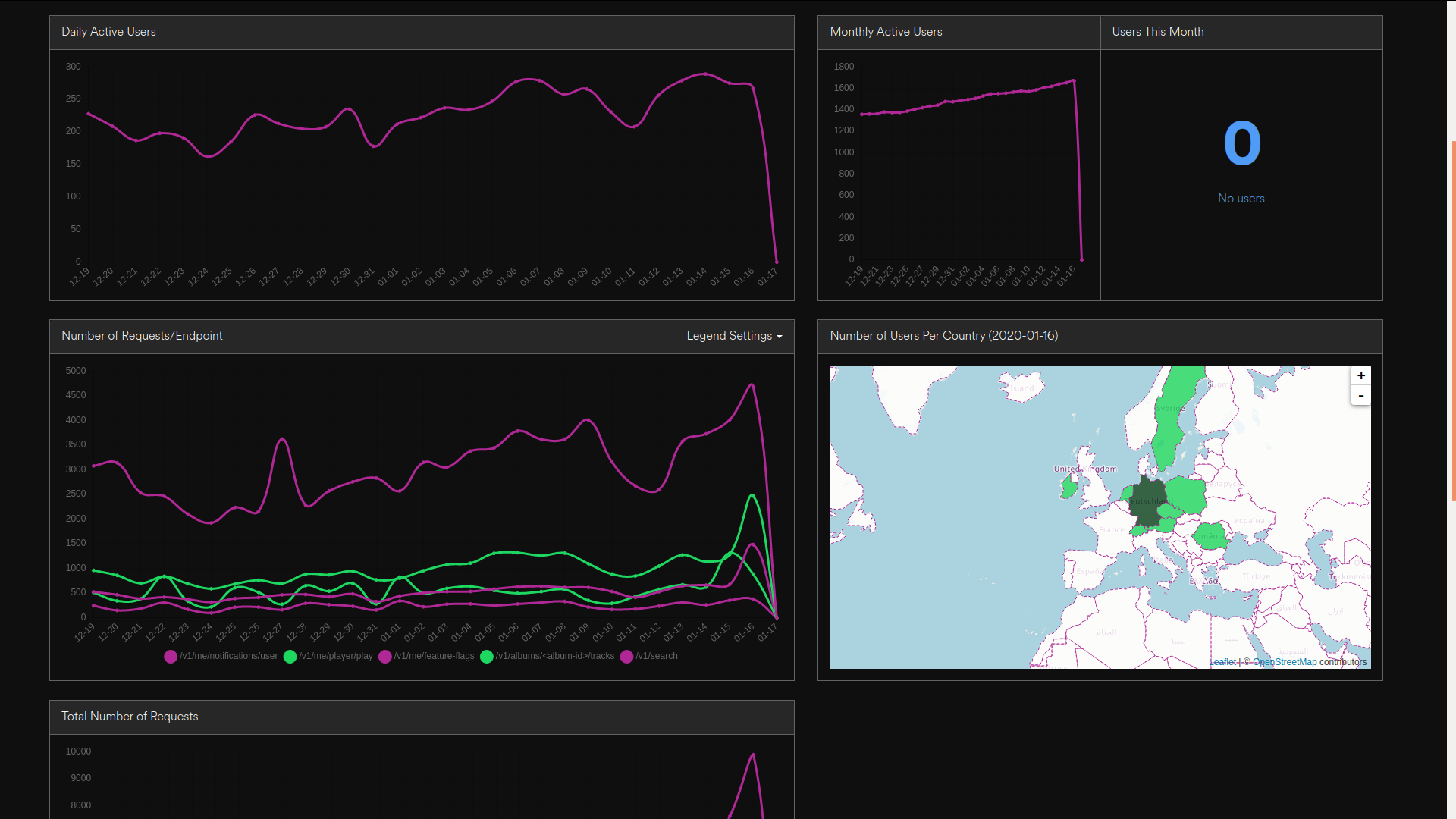The image size is (1456, 819).
Task: Click the Users This Month zero value
Action: [1241, 144]
